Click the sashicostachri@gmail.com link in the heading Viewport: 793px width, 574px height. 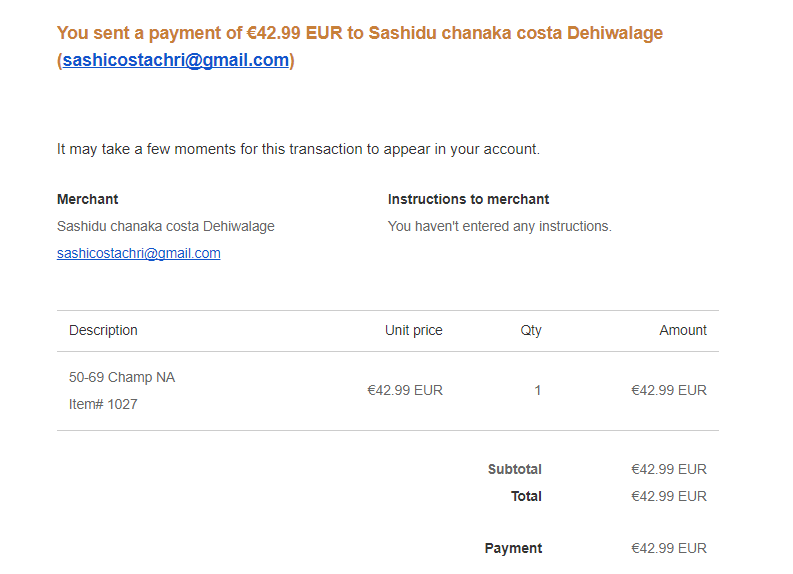pyautogui.click(x=176, y=60)
